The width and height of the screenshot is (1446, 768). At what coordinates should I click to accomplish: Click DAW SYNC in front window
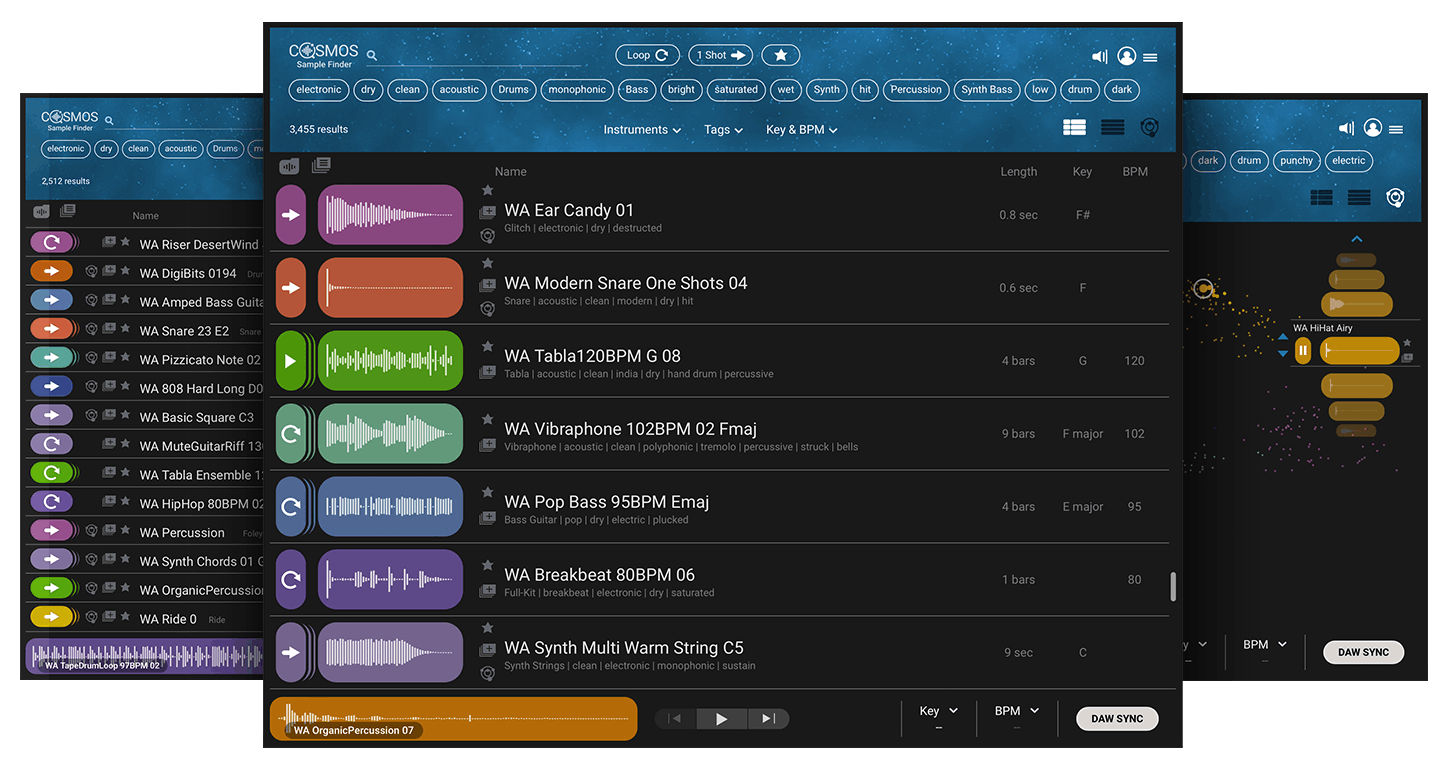pos(1117,719)
